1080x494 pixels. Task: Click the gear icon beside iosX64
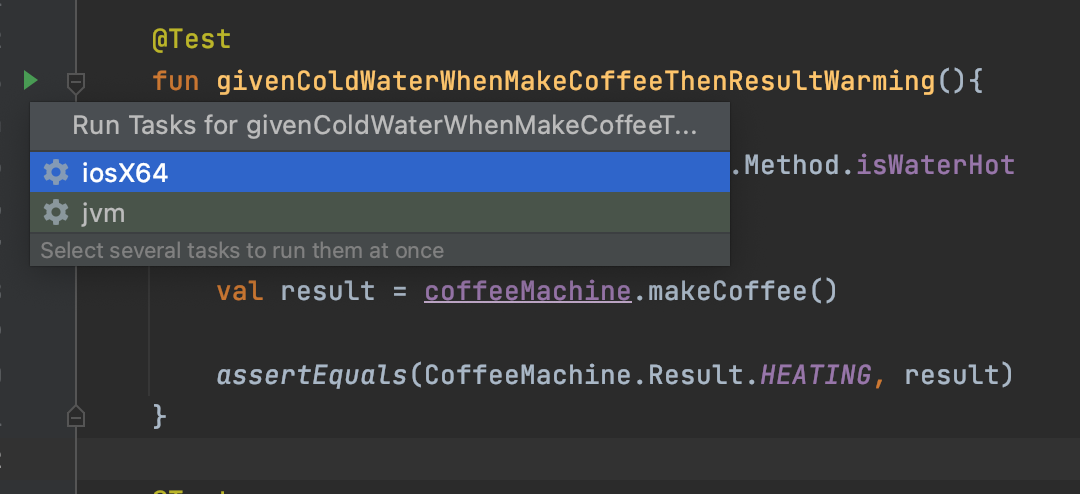(56, 173)
